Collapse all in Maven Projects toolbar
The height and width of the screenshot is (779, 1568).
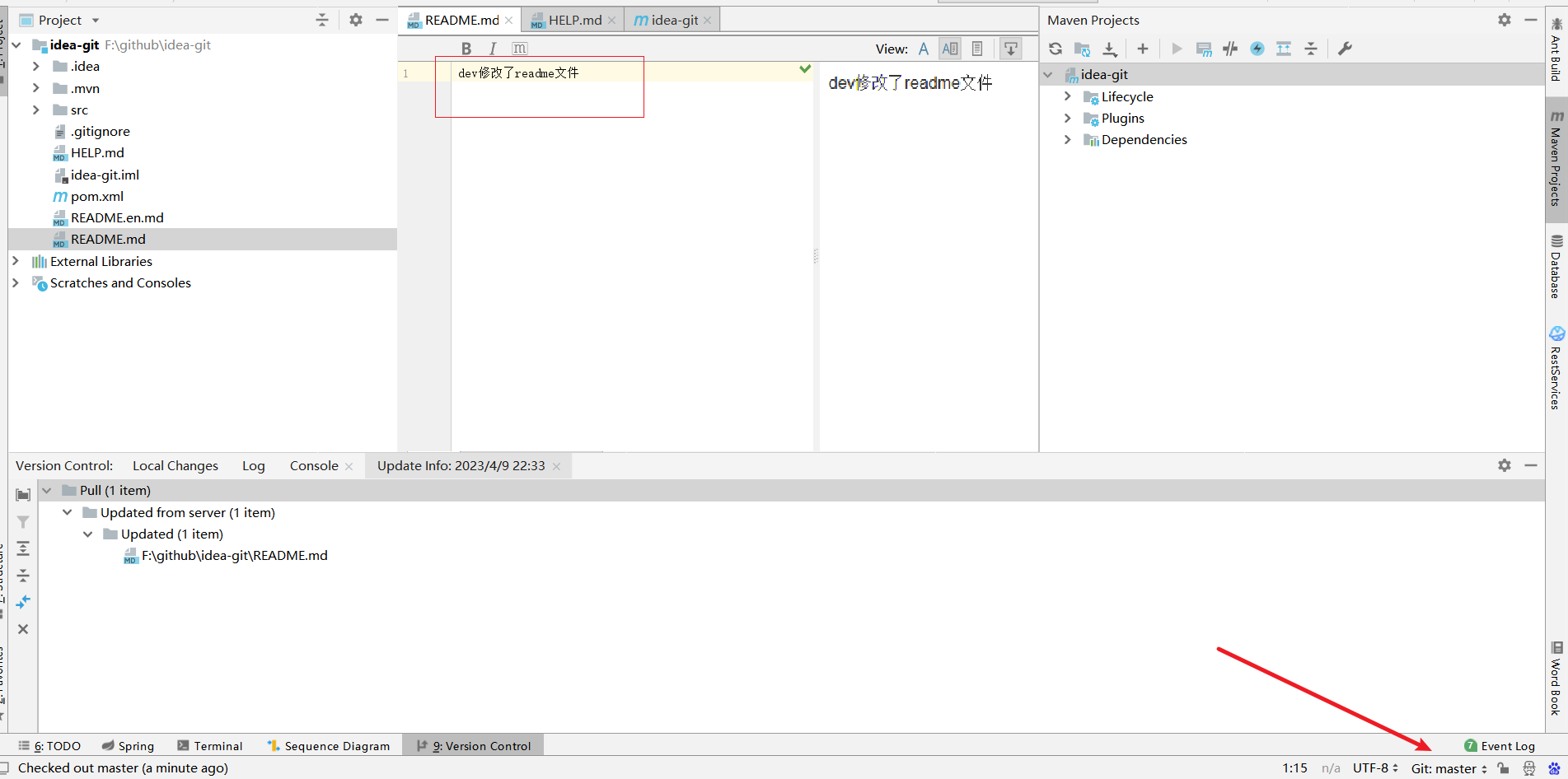[x=1311, y=49]
